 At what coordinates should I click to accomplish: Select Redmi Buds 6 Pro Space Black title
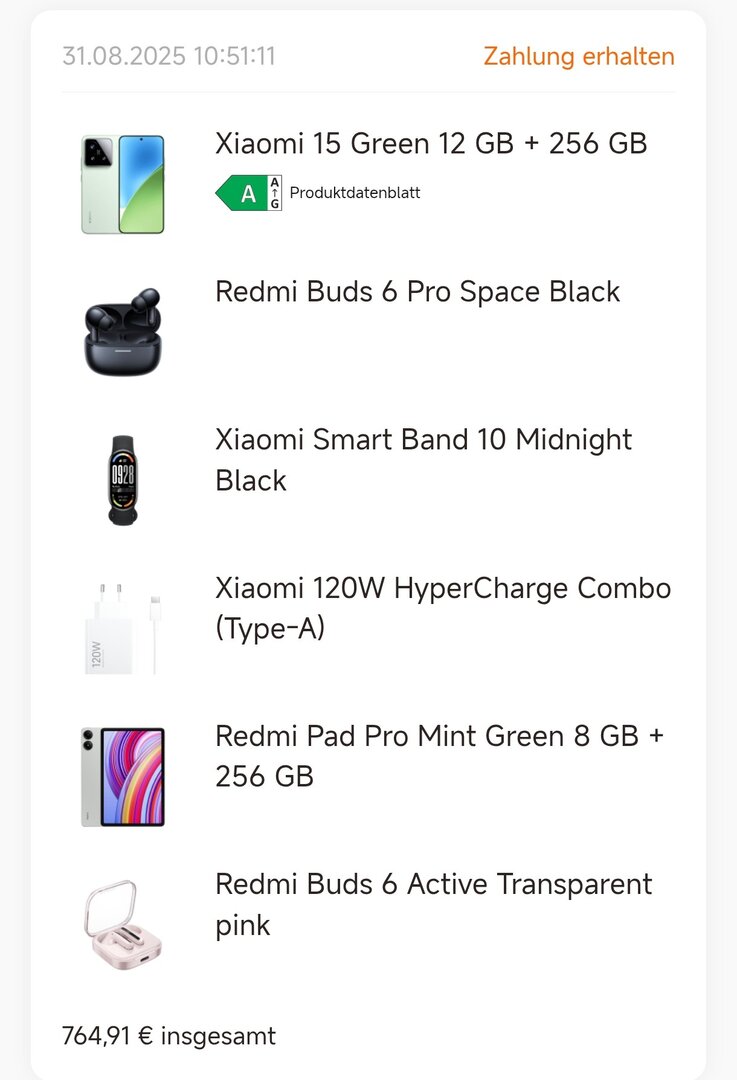[x=418, y=292]
